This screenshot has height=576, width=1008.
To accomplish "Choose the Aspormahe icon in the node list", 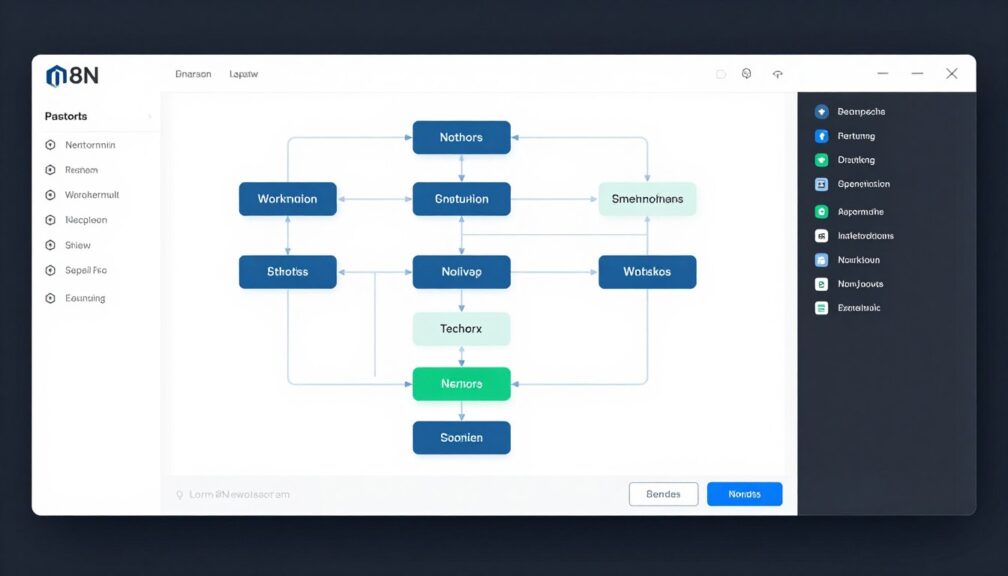I will [x=823, y=211].
